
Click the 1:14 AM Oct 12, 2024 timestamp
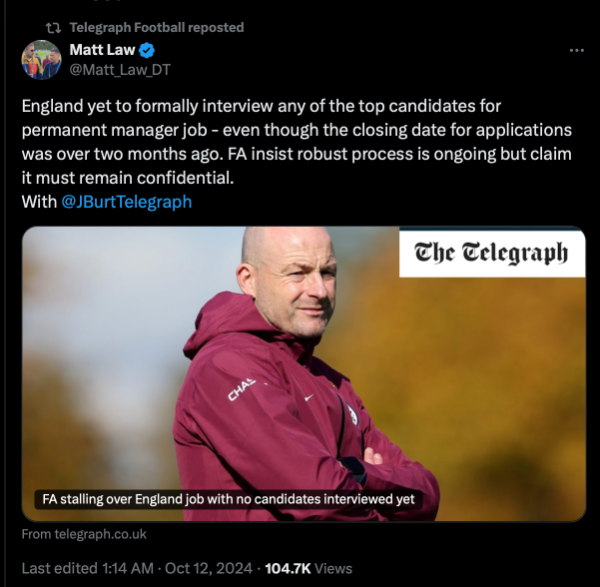click(x=177, y=568)
